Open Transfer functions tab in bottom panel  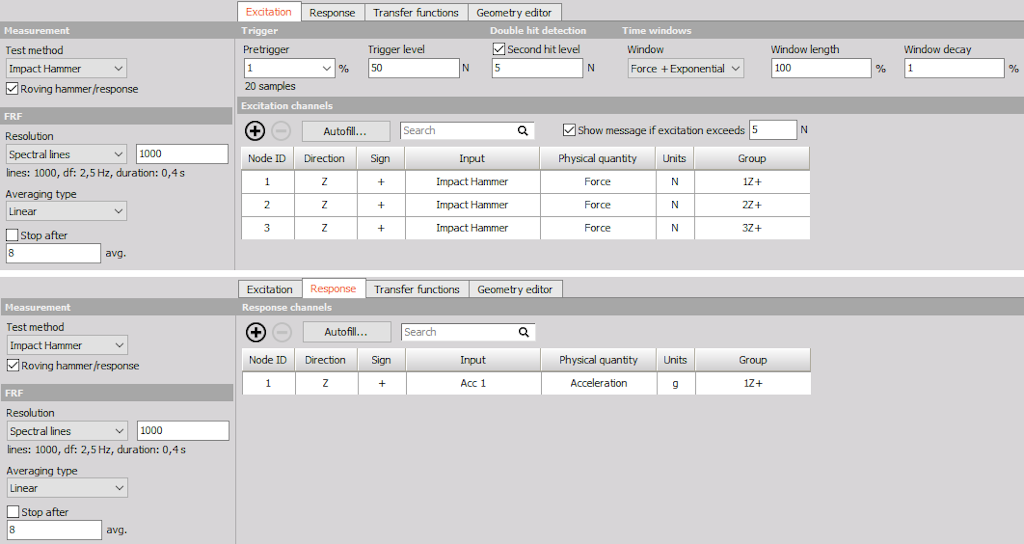[x=417, y=289]
